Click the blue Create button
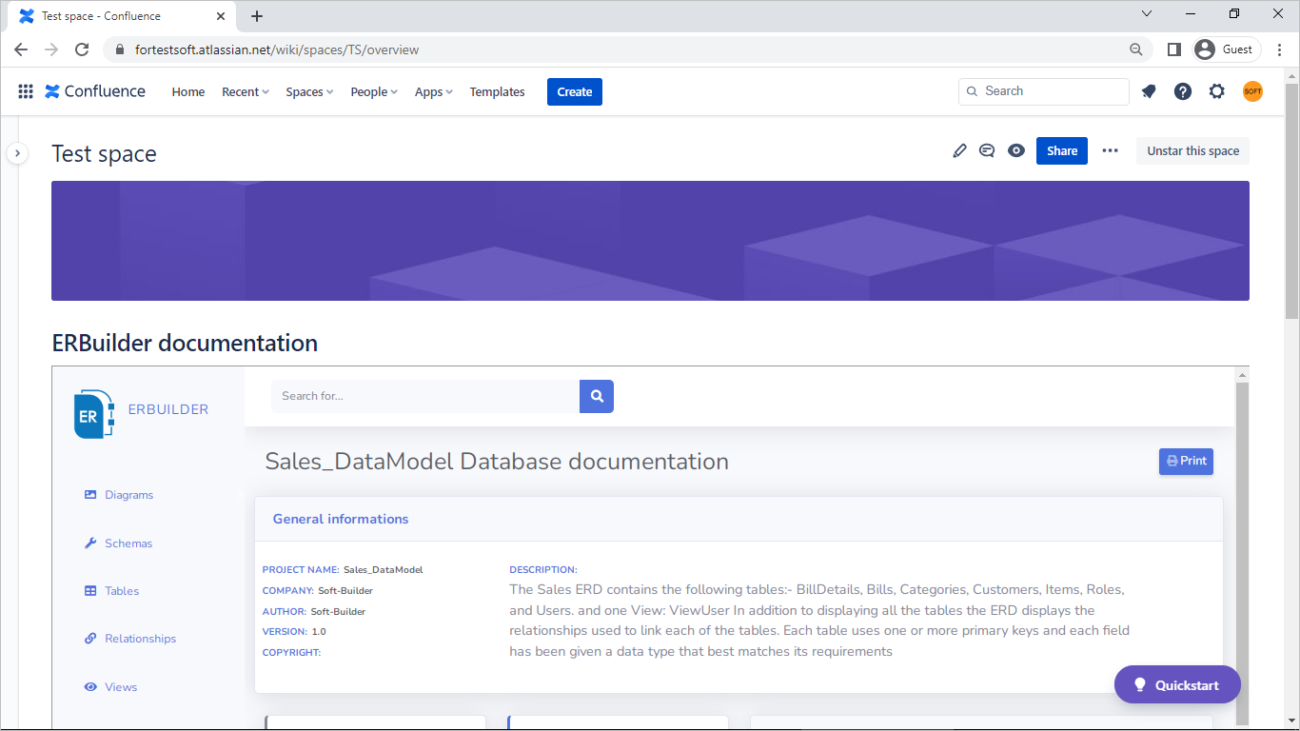1300x731 pixels. pos(574,92)
